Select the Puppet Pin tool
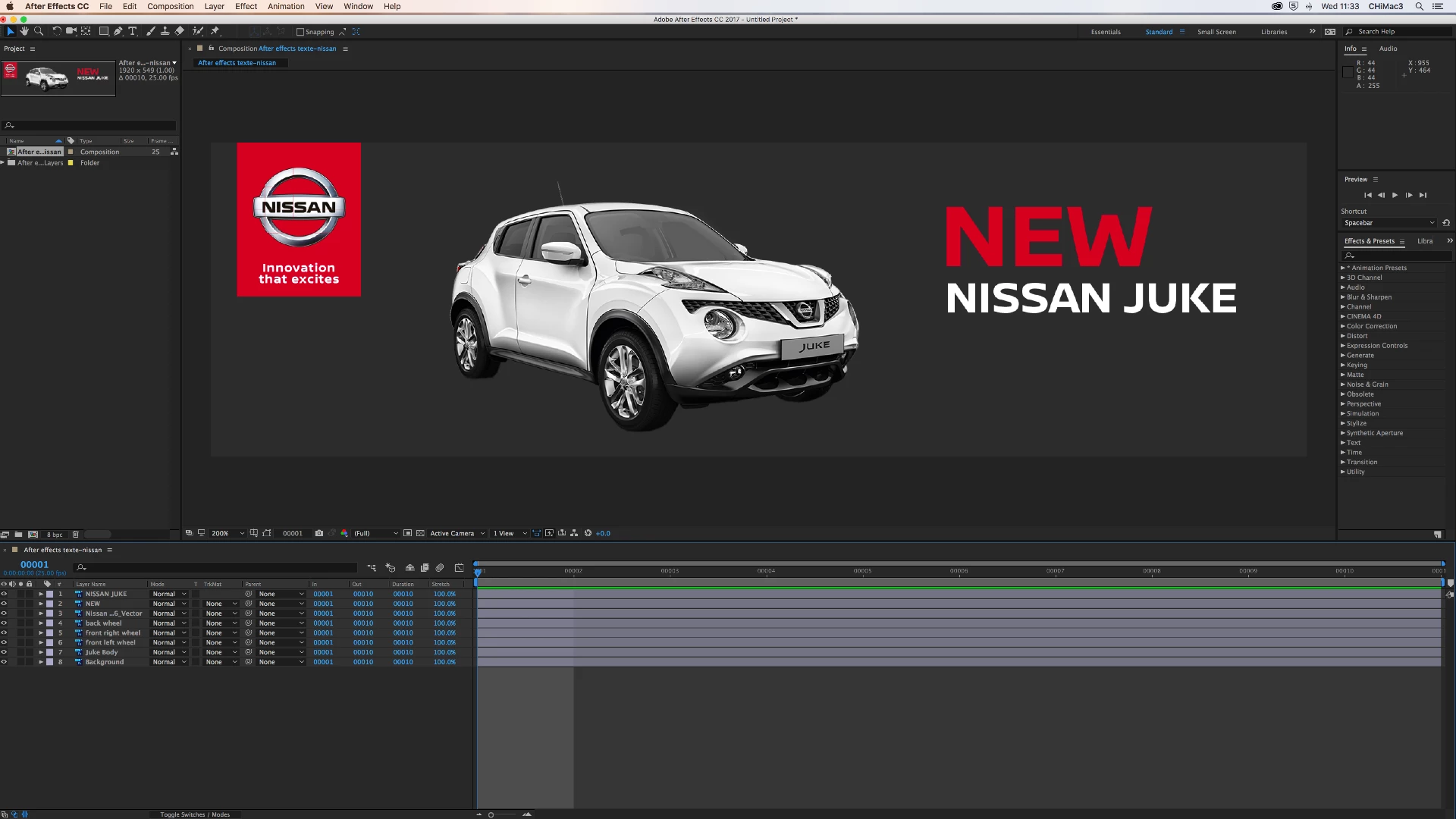 click(215, 31)
